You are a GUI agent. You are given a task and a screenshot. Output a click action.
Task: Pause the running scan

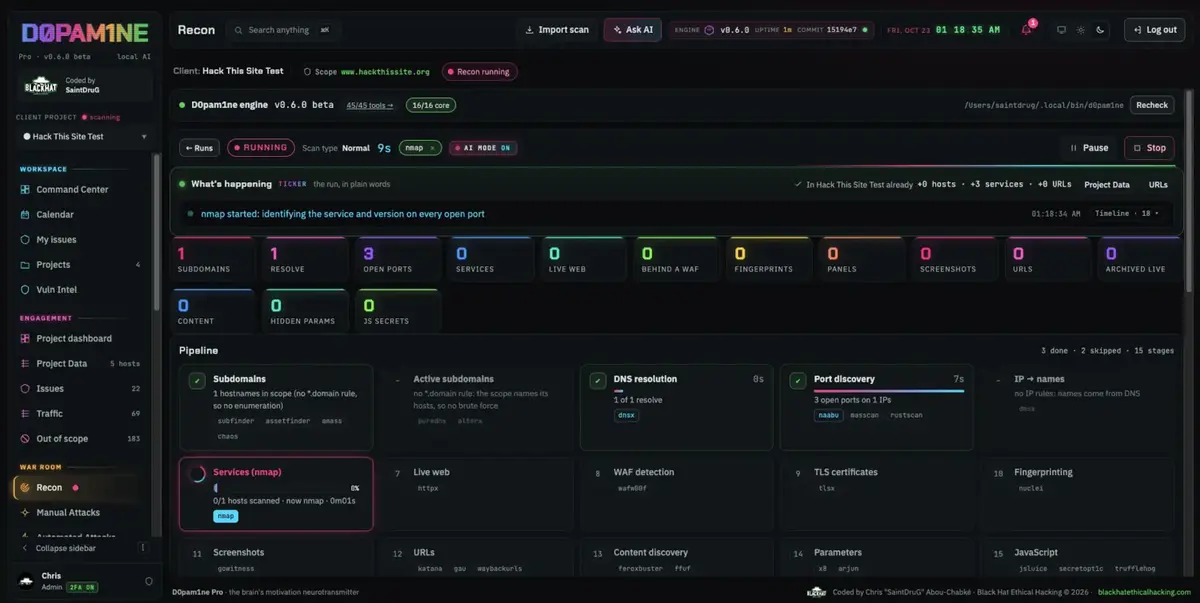(x=1089, y=148)
